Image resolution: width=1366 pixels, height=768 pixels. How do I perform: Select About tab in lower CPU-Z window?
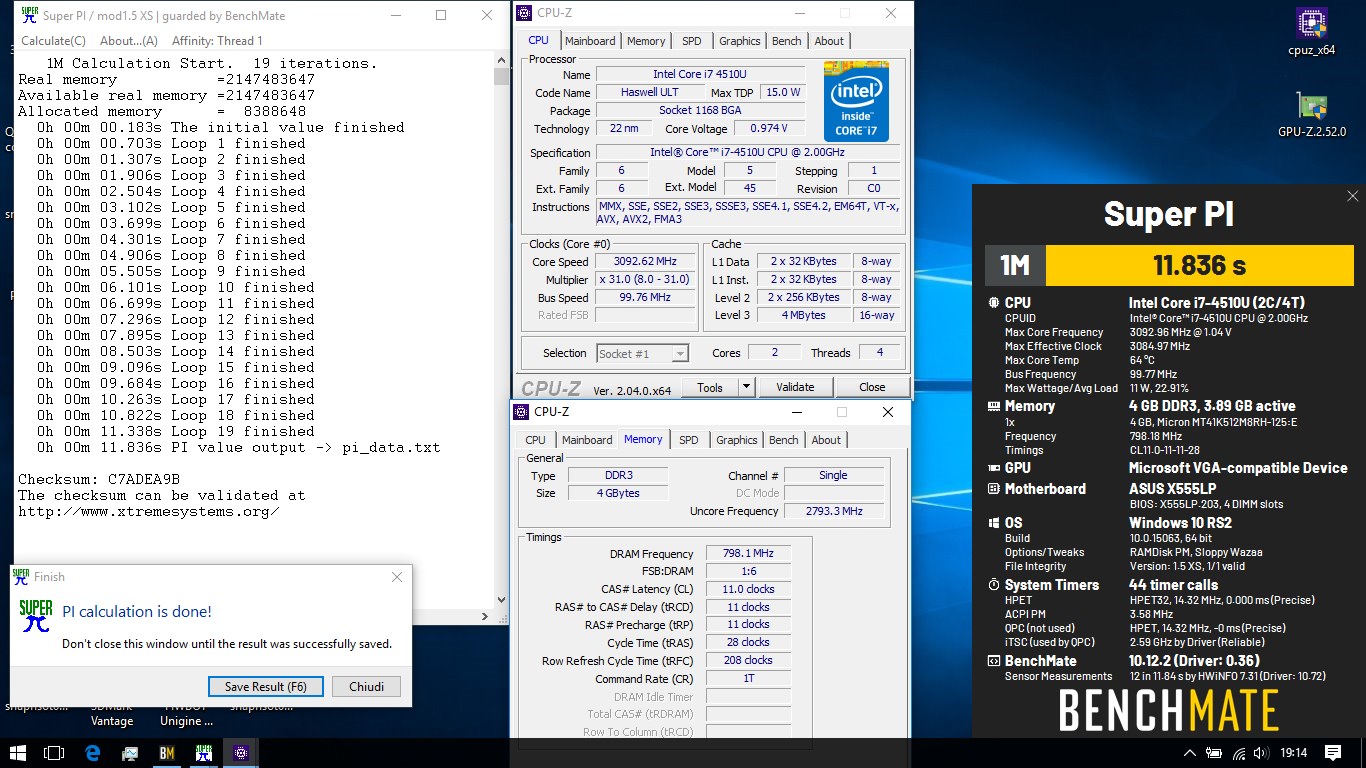826,440
